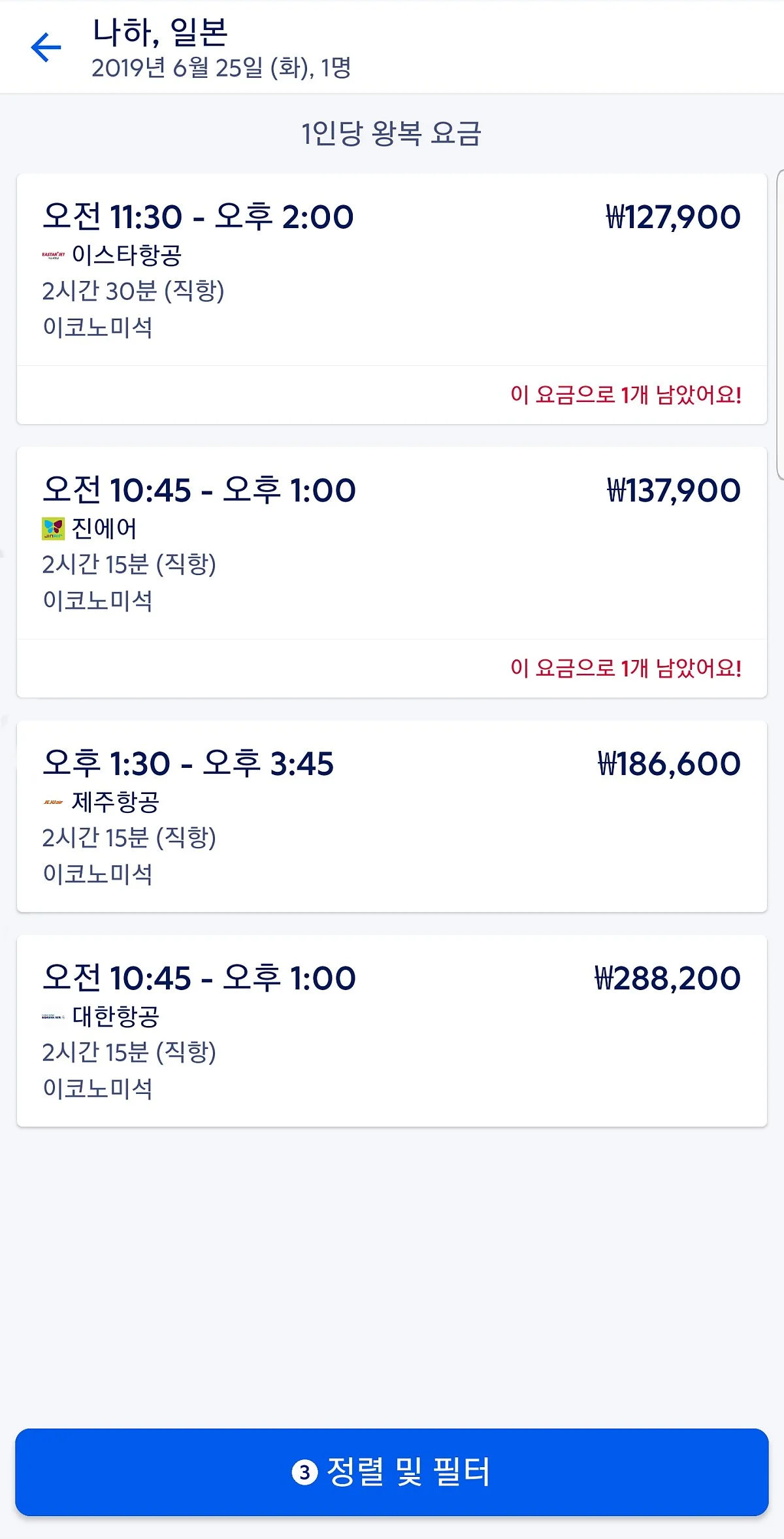Tap the ₩127,900 price
This screenshot has width=784, height=1539.
(673, 217)
